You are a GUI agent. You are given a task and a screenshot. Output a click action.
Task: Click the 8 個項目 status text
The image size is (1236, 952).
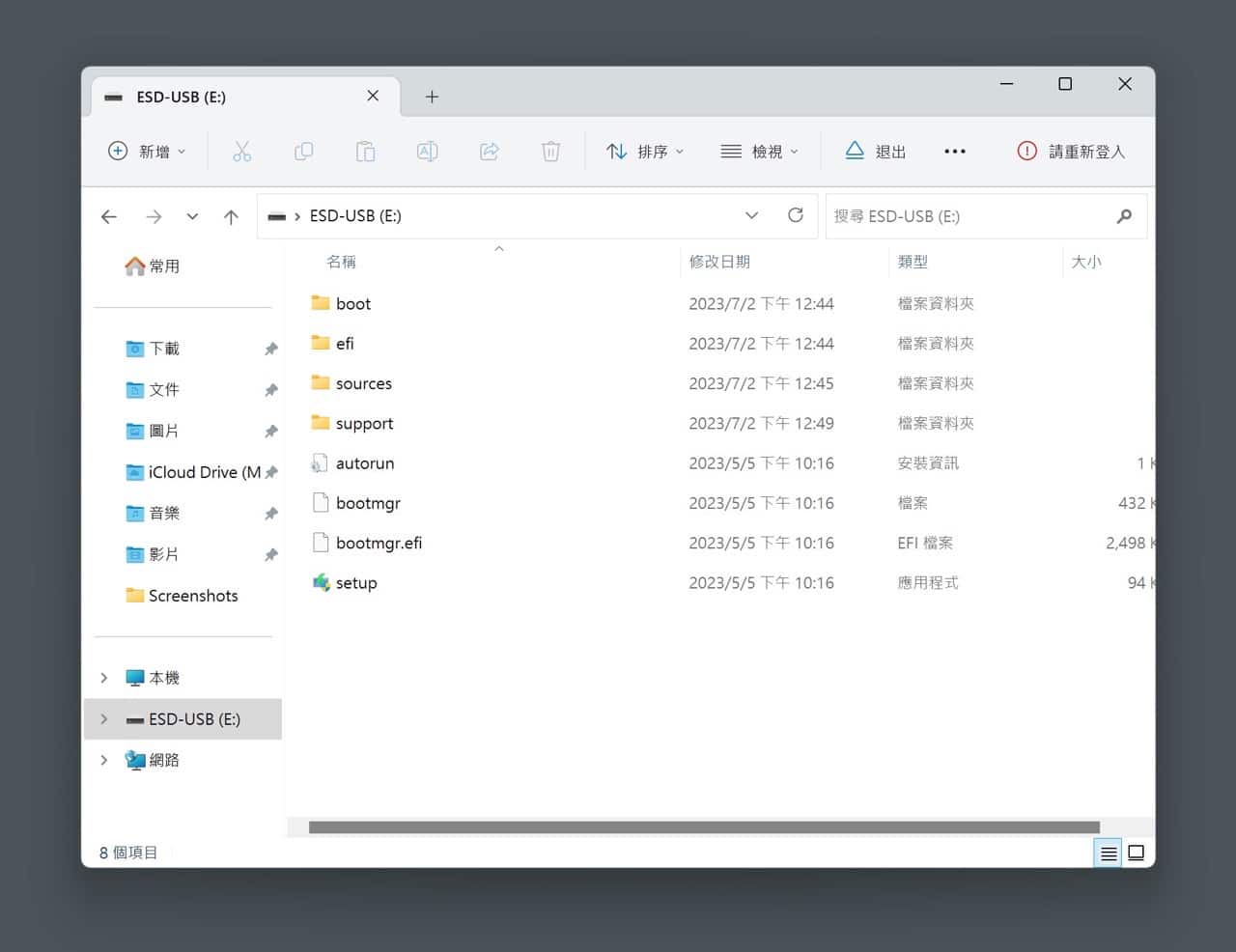(x=128, y=853)
